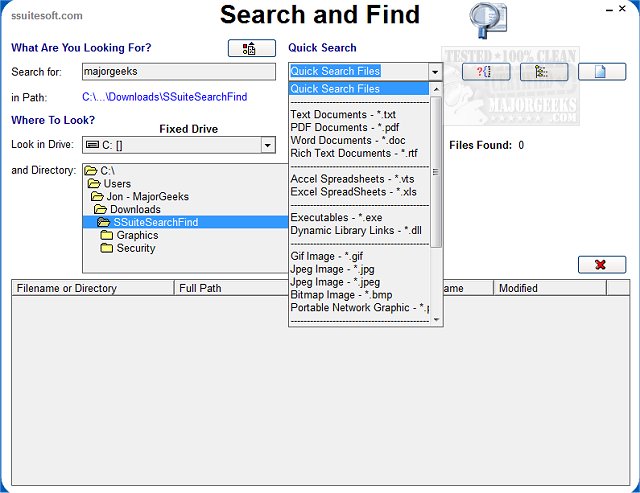Select the C:\ root directory name
Screen dimensions: 640x493
point(108,171)
